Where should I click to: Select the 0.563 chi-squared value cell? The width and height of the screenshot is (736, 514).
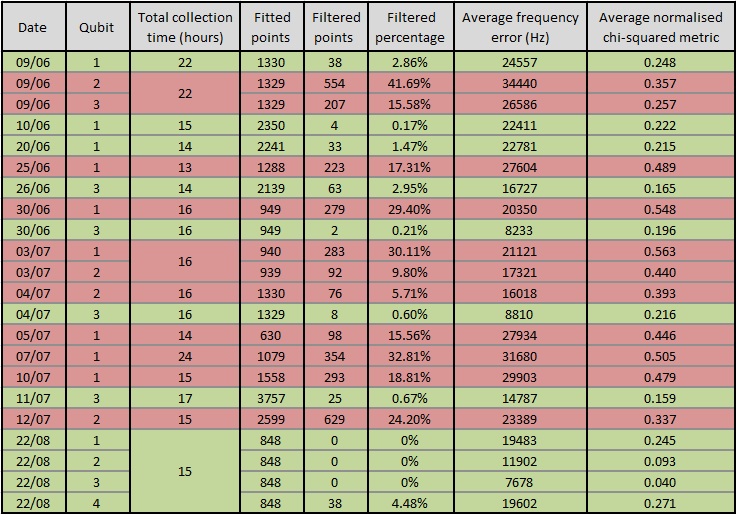coord(659,253)
